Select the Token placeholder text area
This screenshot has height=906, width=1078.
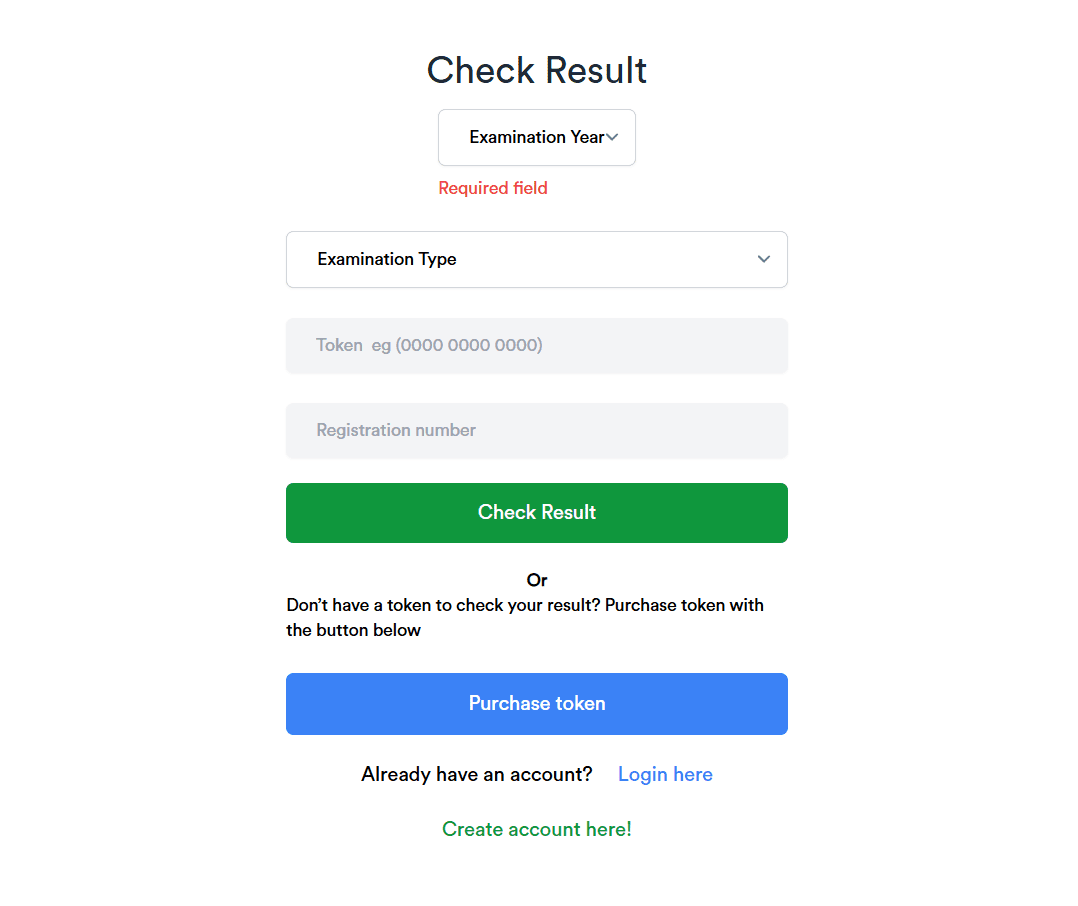429,344
